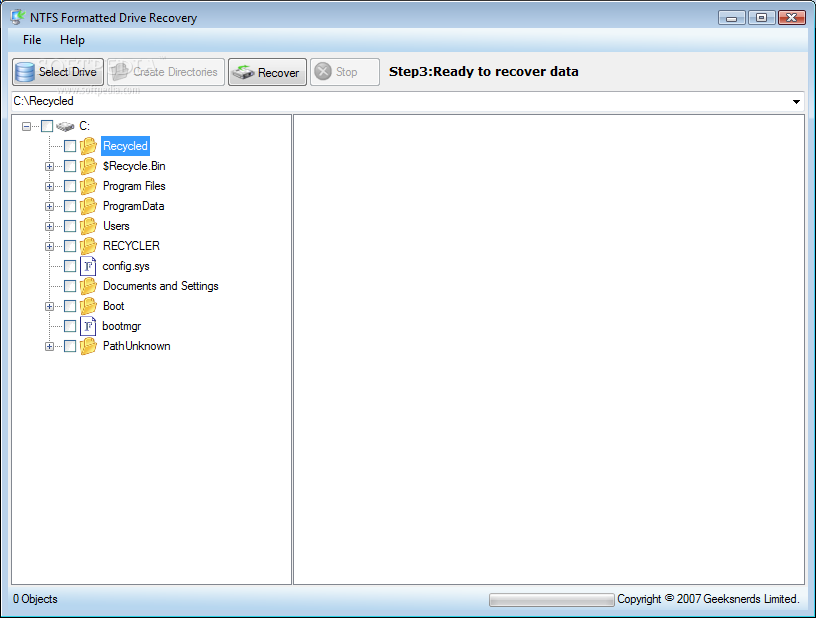This screenshot has height=618, width=816.
Task: Click the Recover drive icon
Action: (243, 72)
